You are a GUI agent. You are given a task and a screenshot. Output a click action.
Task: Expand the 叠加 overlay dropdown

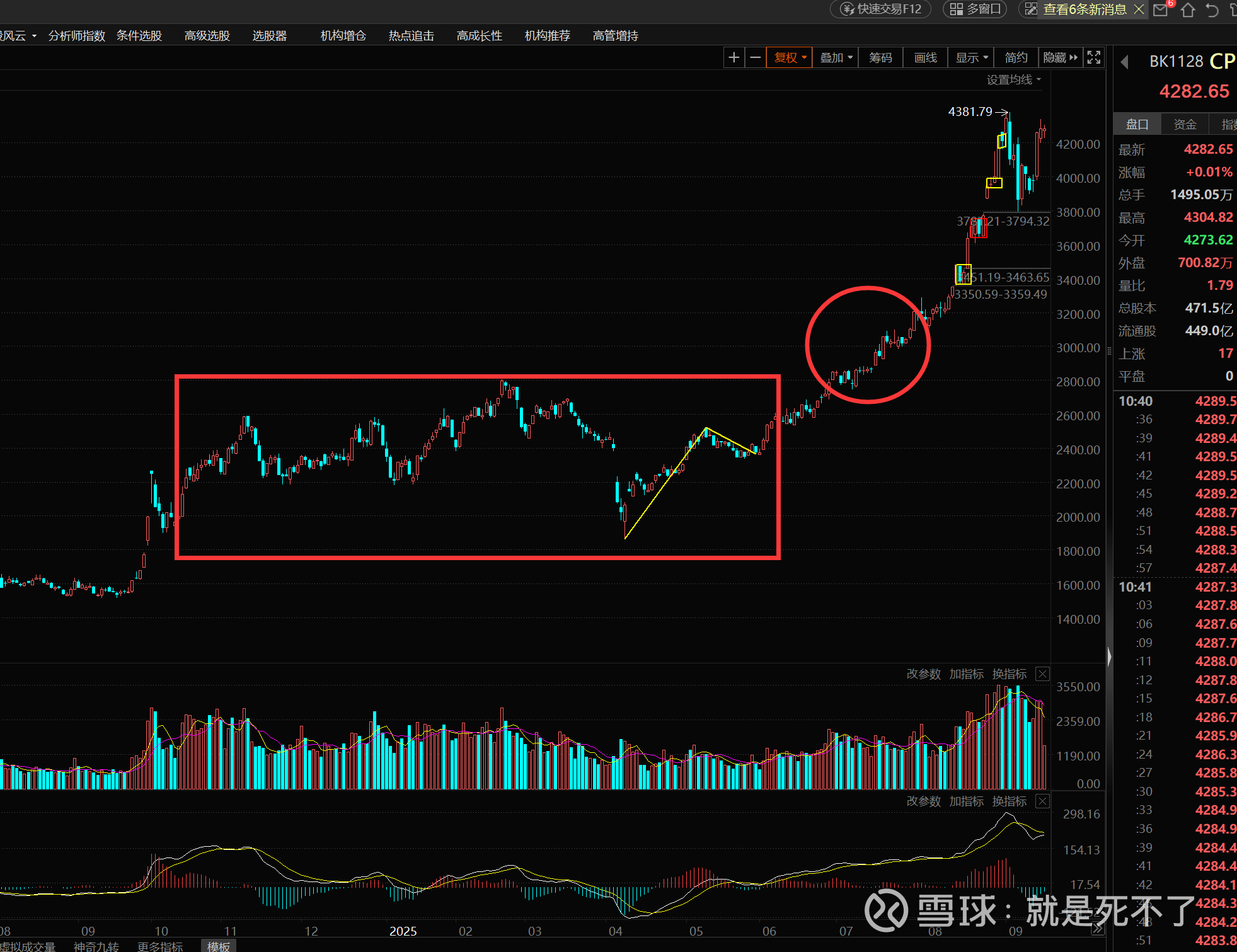(836, 58)
